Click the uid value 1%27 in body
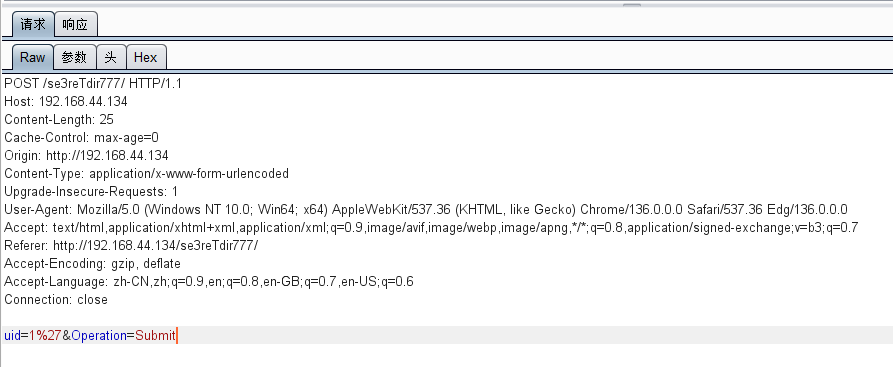Screen dimensions: 893x367 45,336
